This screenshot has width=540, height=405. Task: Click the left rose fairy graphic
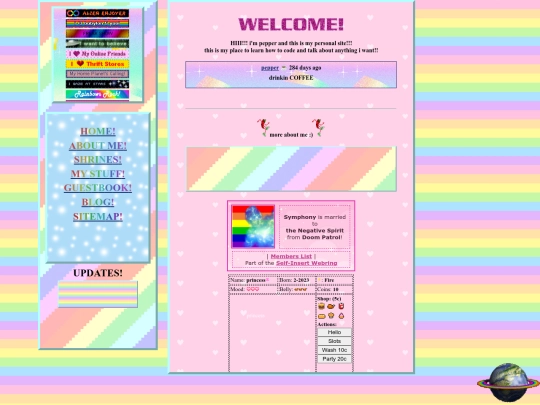[x=263, y=127]
